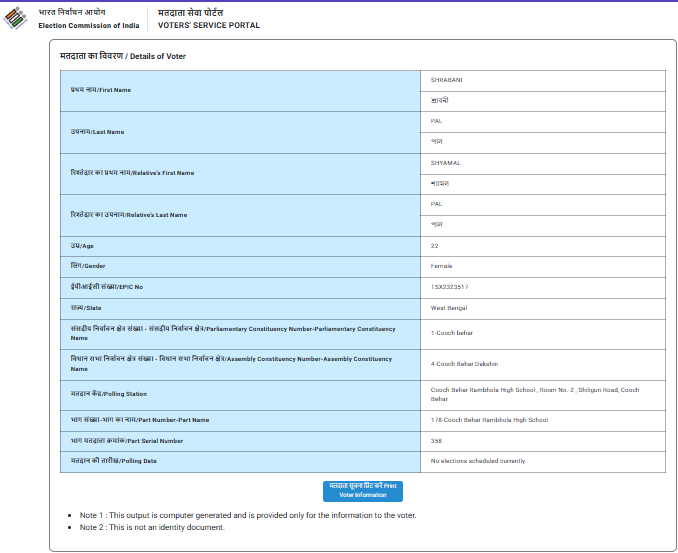
Task: Click the relative's first name value SHYAMAL
Action: pyautogui.click(x=445, y=162)
